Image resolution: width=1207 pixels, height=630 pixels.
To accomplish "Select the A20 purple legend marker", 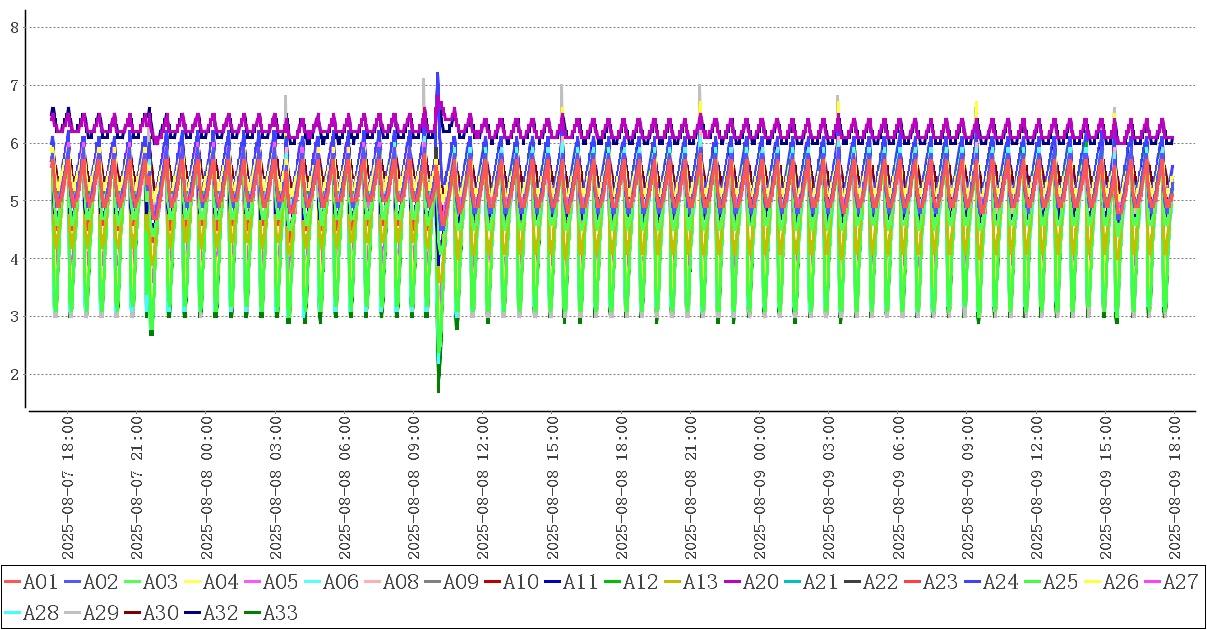I will (x=731, y=582).
